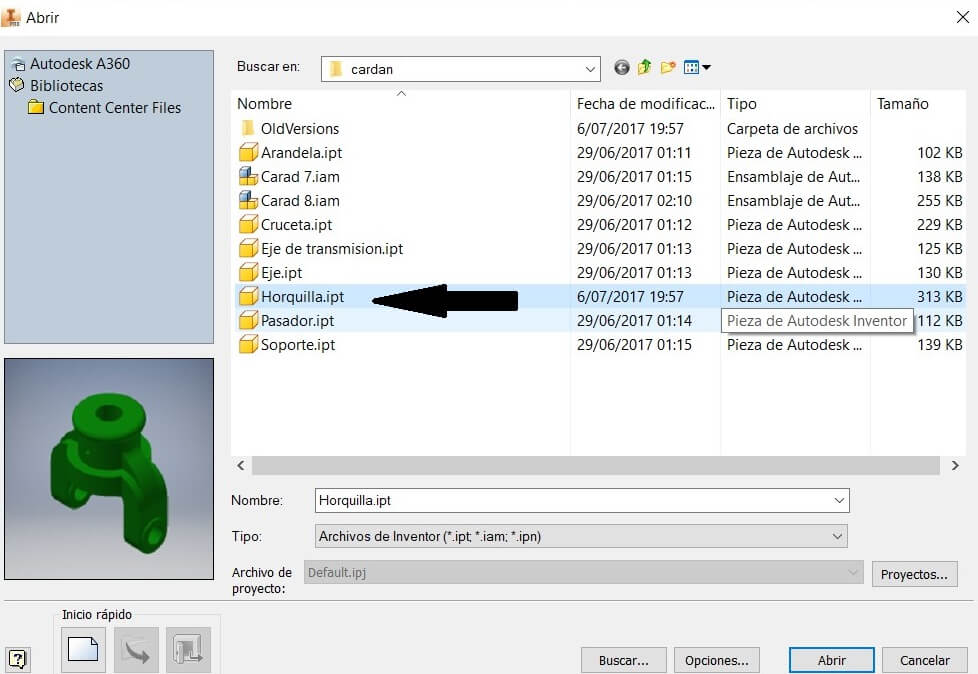Click Ensamblaje type of Carad 7.iam

pos(793,177)
